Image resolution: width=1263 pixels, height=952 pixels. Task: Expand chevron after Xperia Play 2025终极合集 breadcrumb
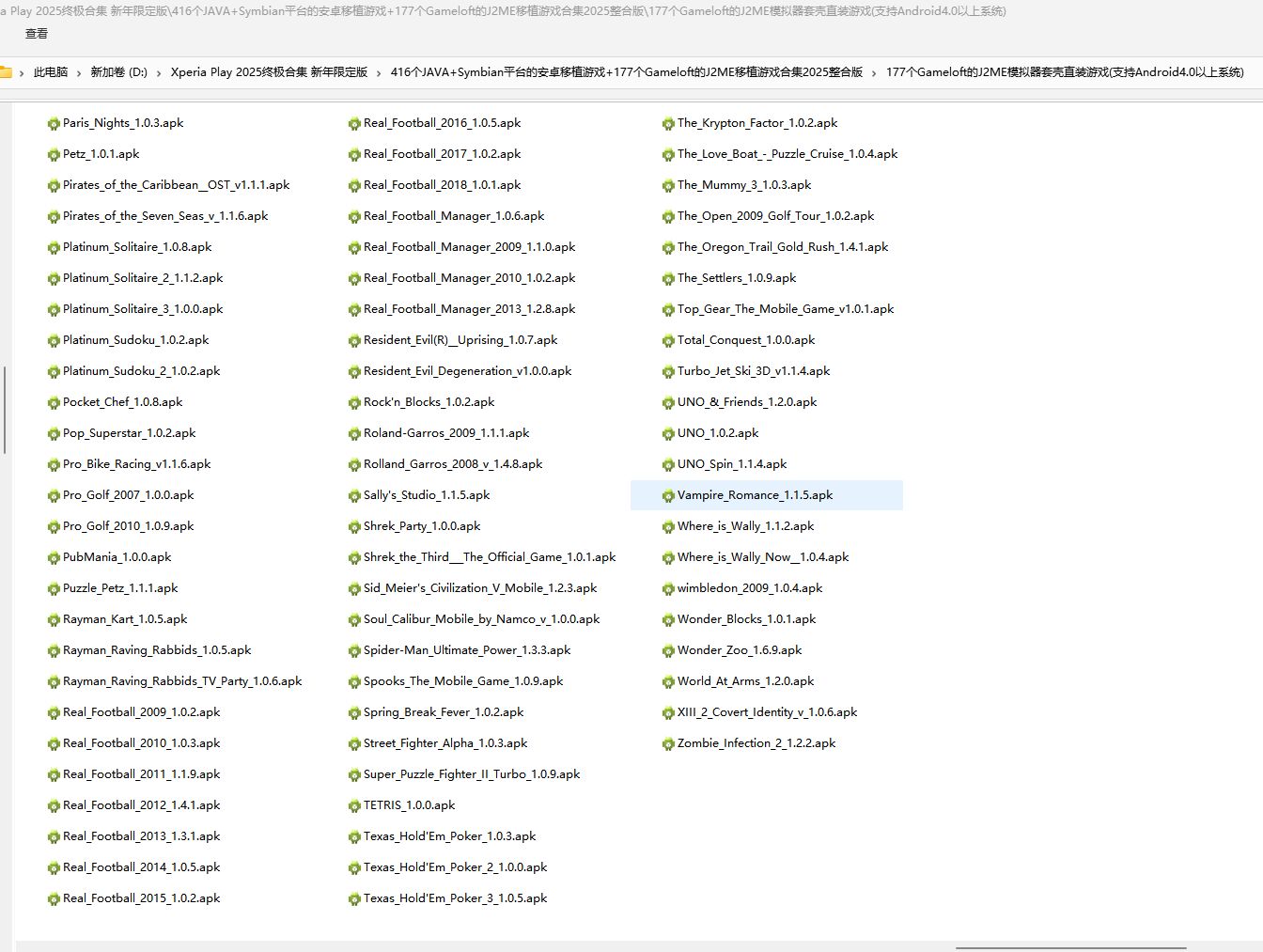pyautogui.click(x=379, y=72)
